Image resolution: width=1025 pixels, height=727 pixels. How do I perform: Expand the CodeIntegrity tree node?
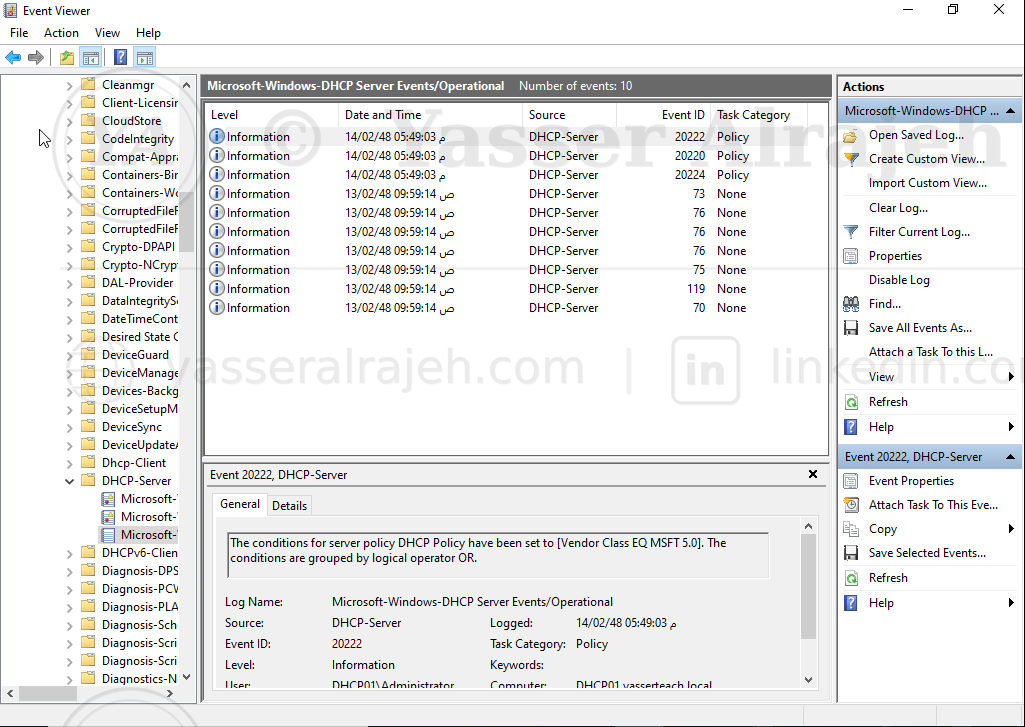point(69,139)
